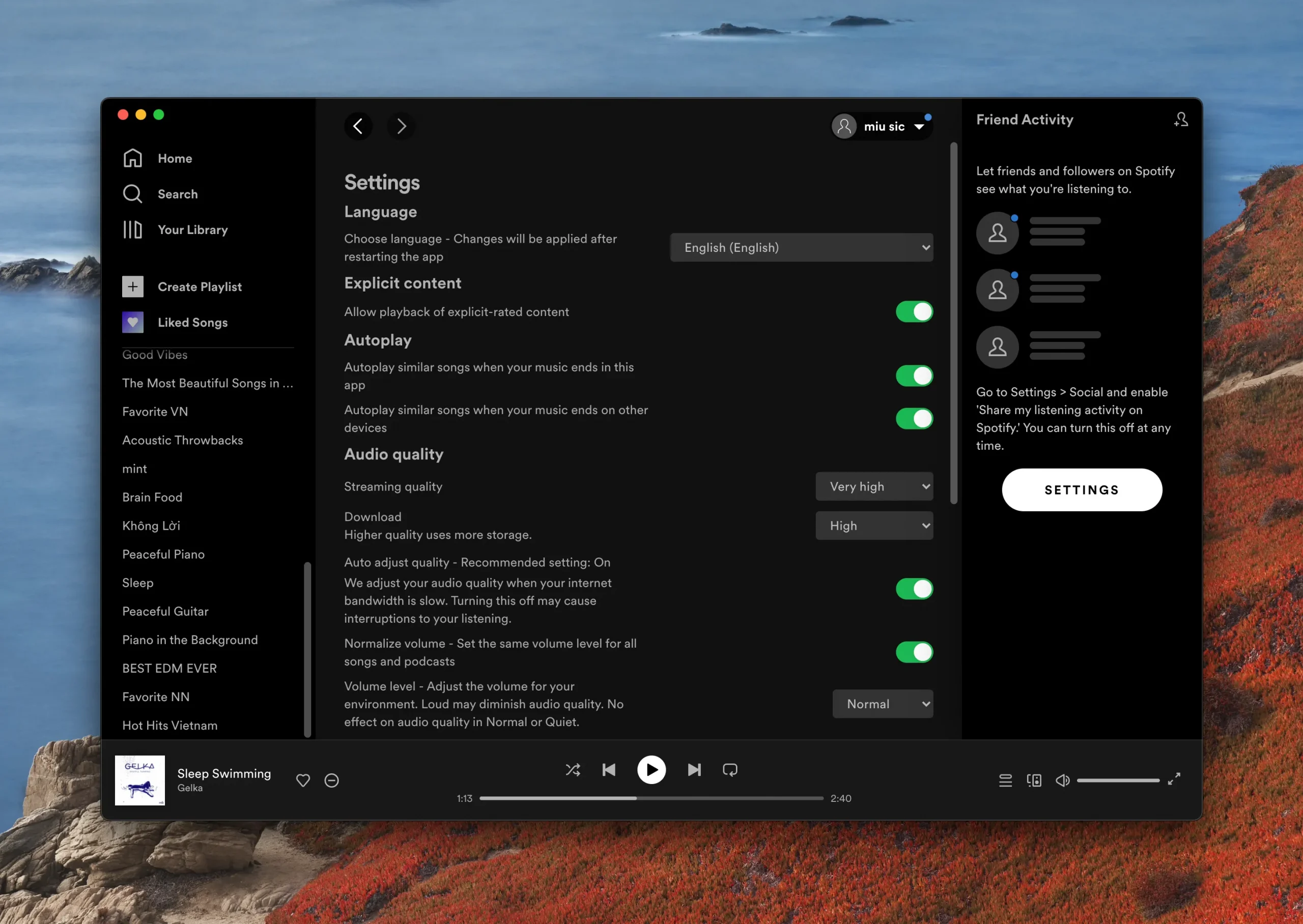The width and height of the screenshot is (1303, 924).
Task: Skip to the previous track
Action: pyautogui.click(x=609, y=770)
